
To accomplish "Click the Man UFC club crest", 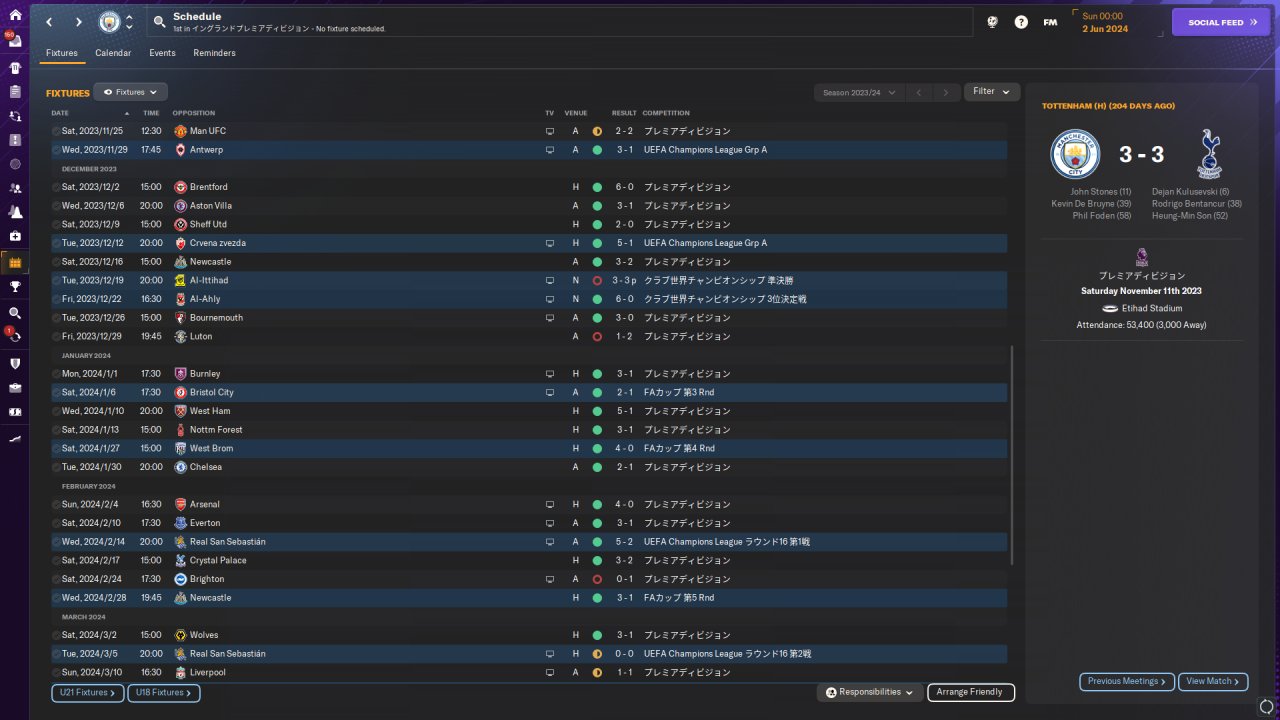I will click(x=180, y=131).
